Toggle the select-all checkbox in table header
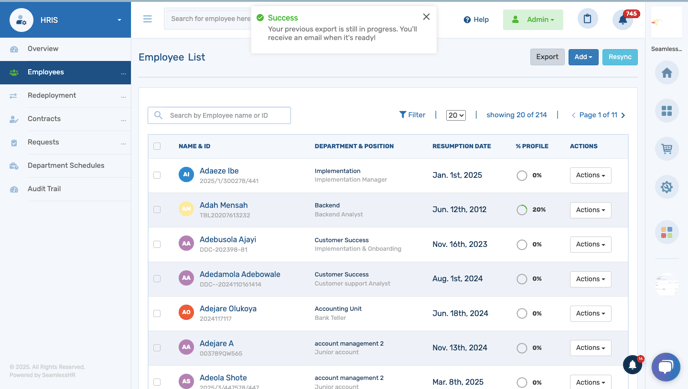The width and height of the screenshot is (688, 389). click(157, 146)
